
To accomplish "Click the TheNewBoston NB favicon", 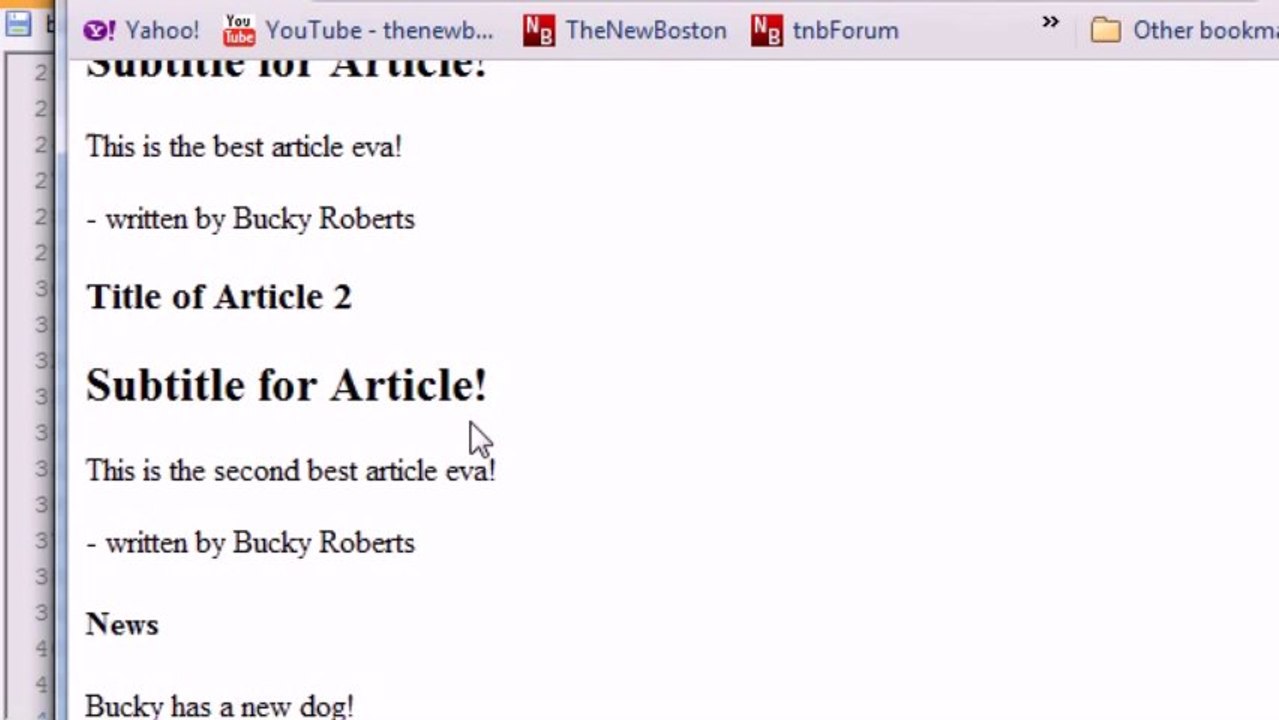I will point(538,31).
